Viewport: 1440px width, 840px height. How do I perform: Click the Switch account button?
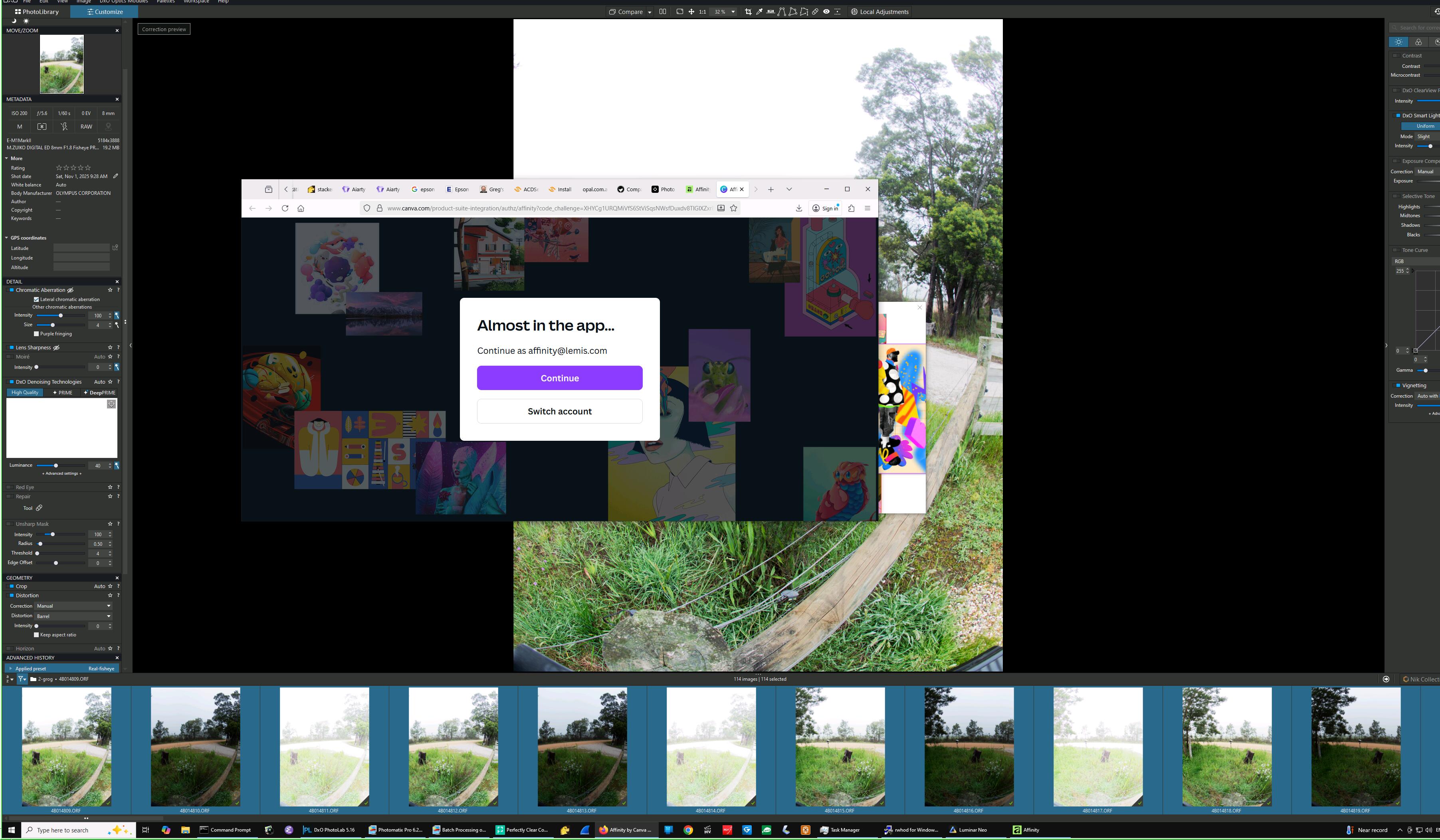559,412
